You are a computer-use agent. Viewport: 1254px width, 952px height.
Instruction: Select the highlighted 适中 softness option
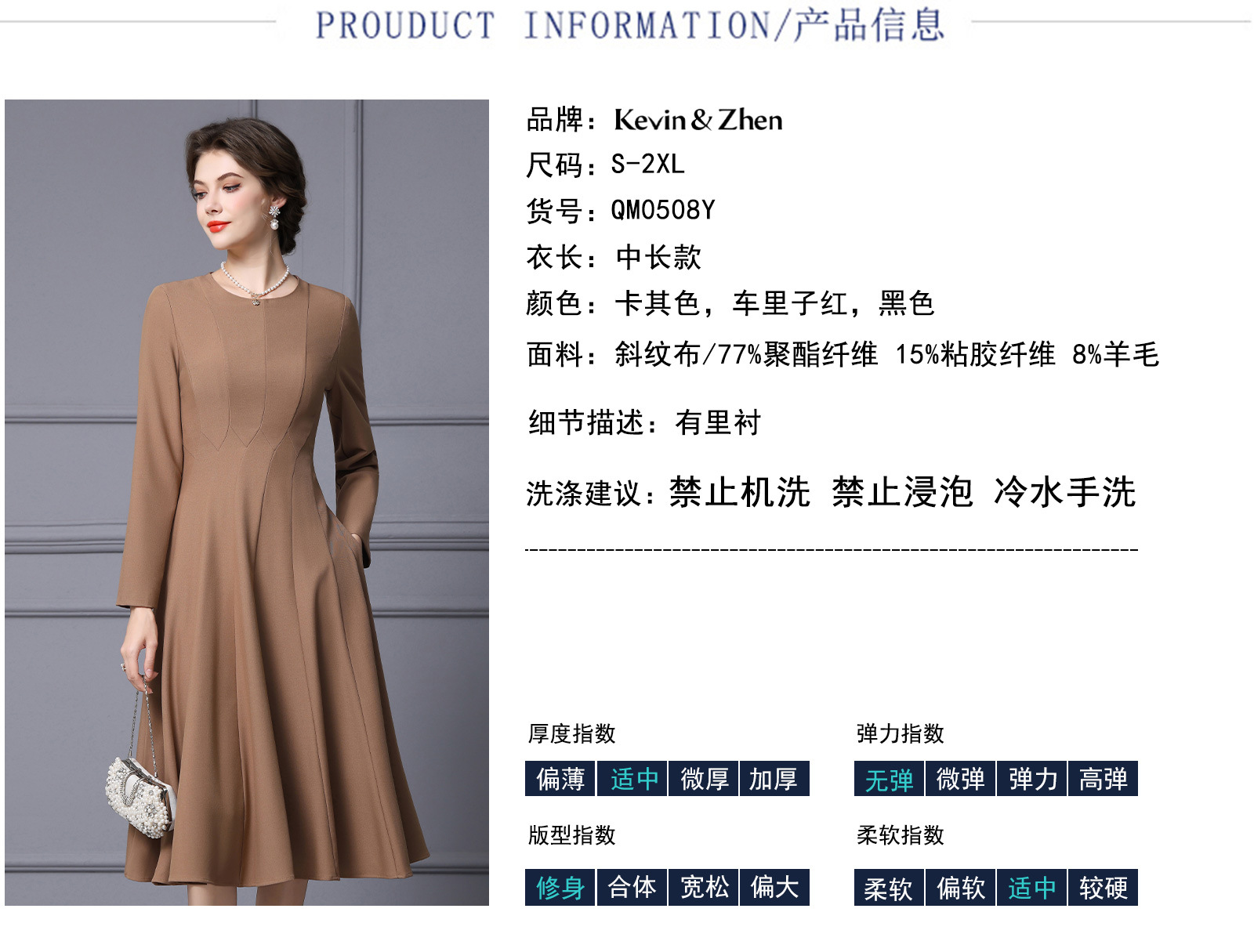[1032, 887]
